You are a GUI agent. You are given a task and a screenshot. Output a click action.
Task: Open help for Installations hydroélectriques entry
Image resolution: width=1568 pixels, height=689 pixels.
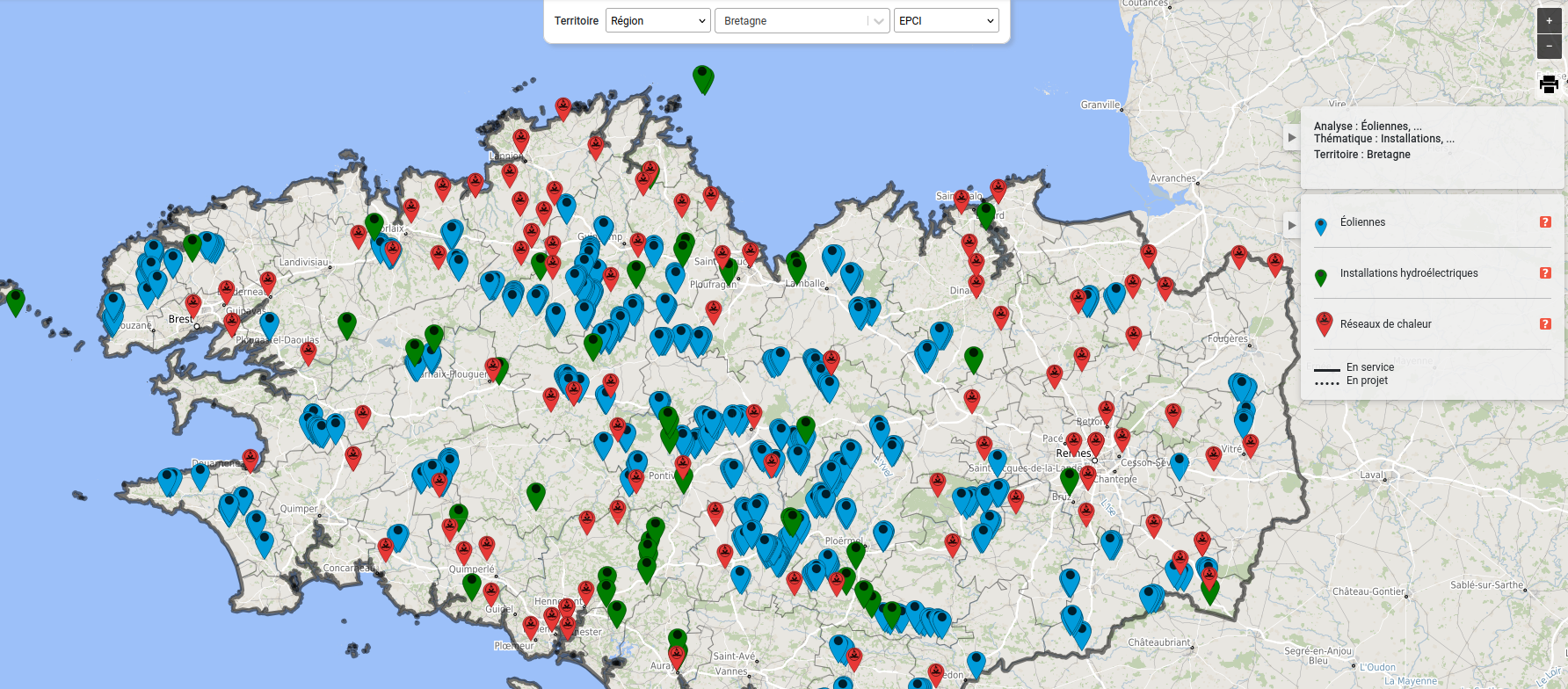[1545, 273]
